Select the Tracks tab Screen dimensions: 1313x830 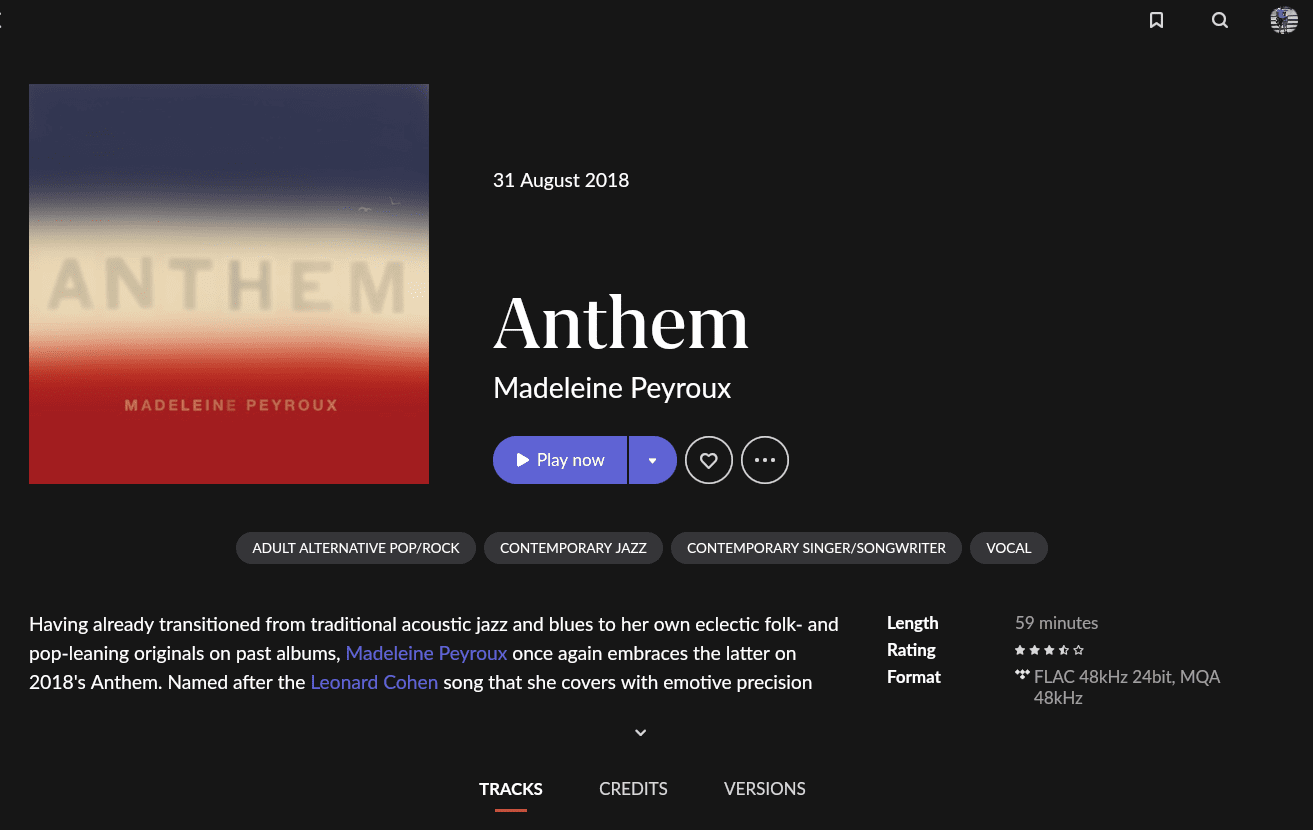pos(511,789)
